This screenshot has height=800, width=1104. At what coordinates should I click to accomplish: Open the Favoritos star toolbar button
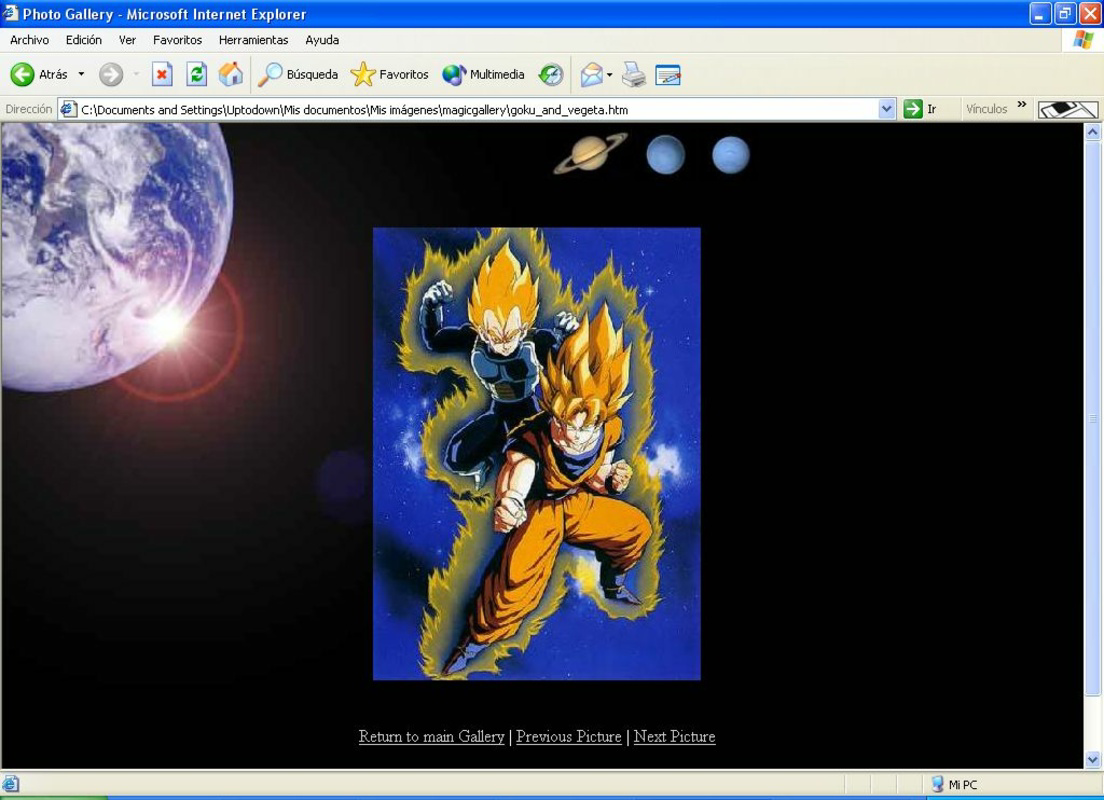pyautogui.click(x=389, y=74)
